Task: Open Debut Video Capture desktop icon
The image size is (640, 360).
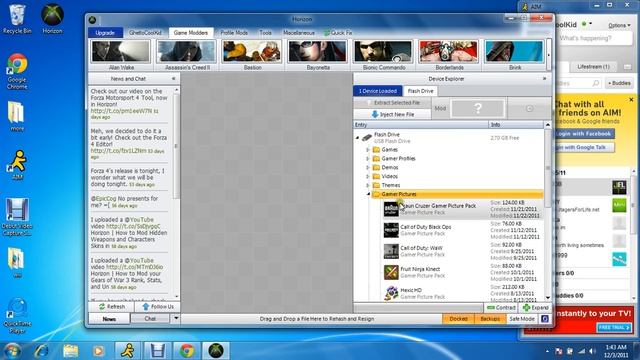Action: [x=17, y=217]
